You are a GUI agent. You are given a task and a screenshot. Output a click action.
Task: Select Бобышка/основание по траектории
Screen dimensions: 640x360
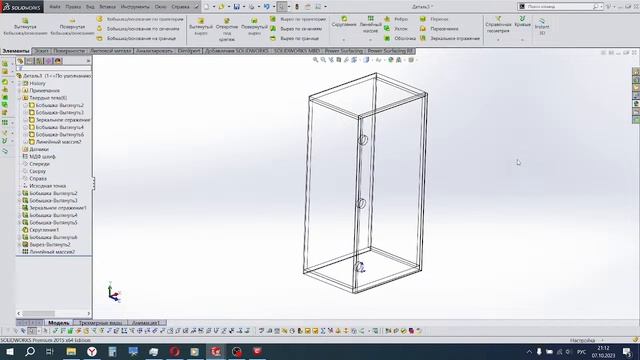point(140,19)
